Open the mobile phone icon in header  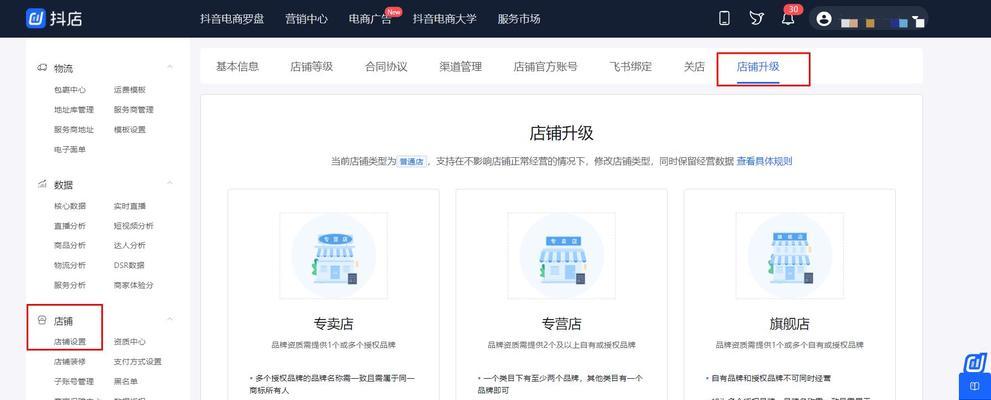(x=724, y=19)
